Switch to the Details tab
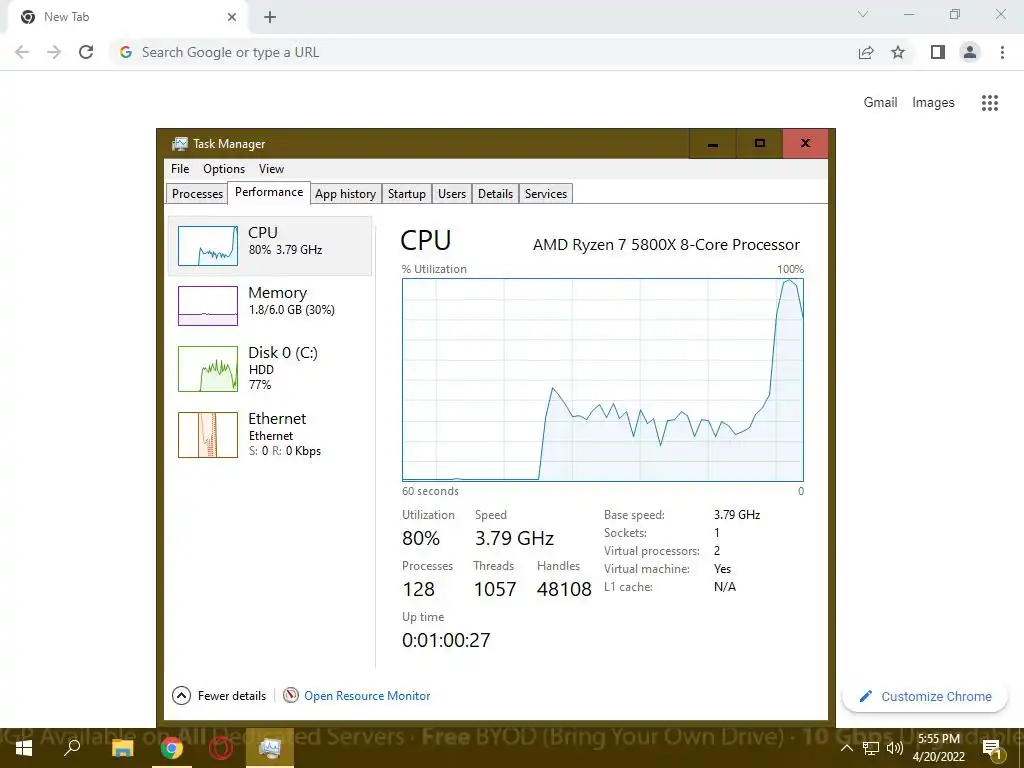Screen dimensions: 1024x768 point(495,194)
